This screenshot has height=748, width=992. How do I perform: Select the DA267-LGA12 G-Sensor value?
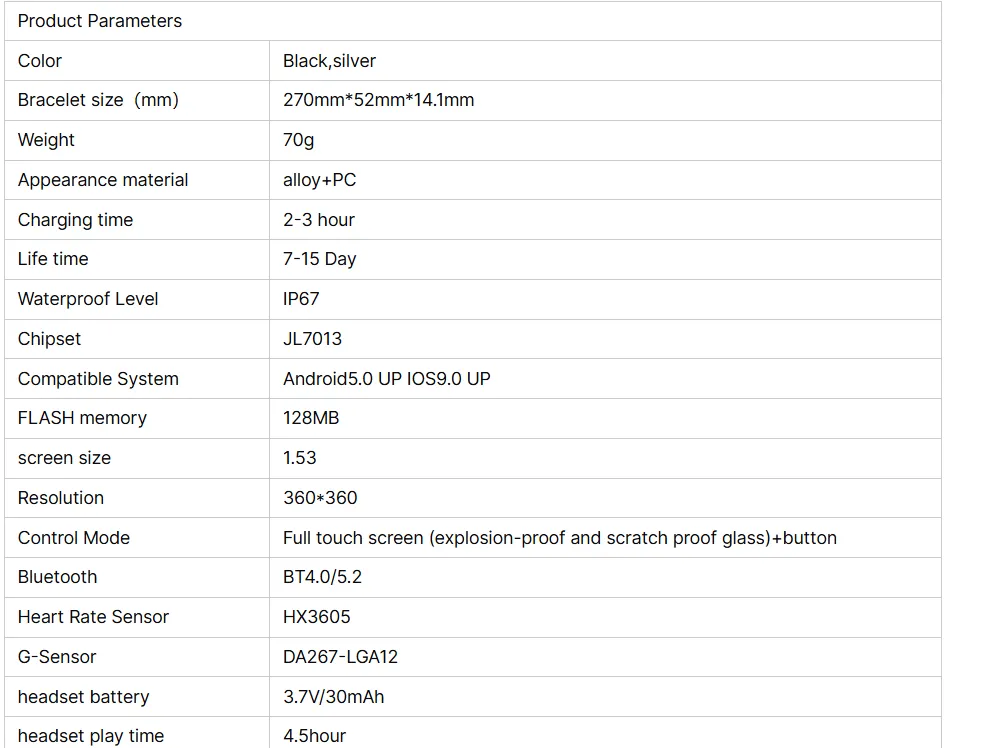[340, 657]
